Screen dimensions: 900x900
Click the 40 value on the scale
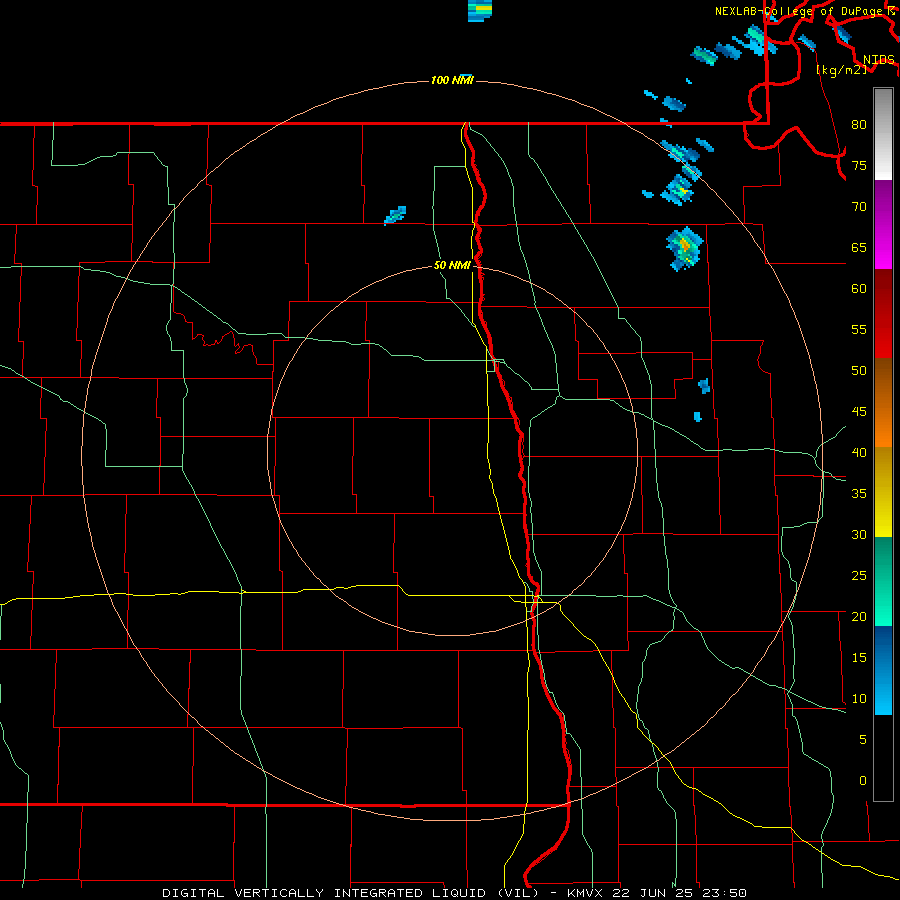pos(859,453)
